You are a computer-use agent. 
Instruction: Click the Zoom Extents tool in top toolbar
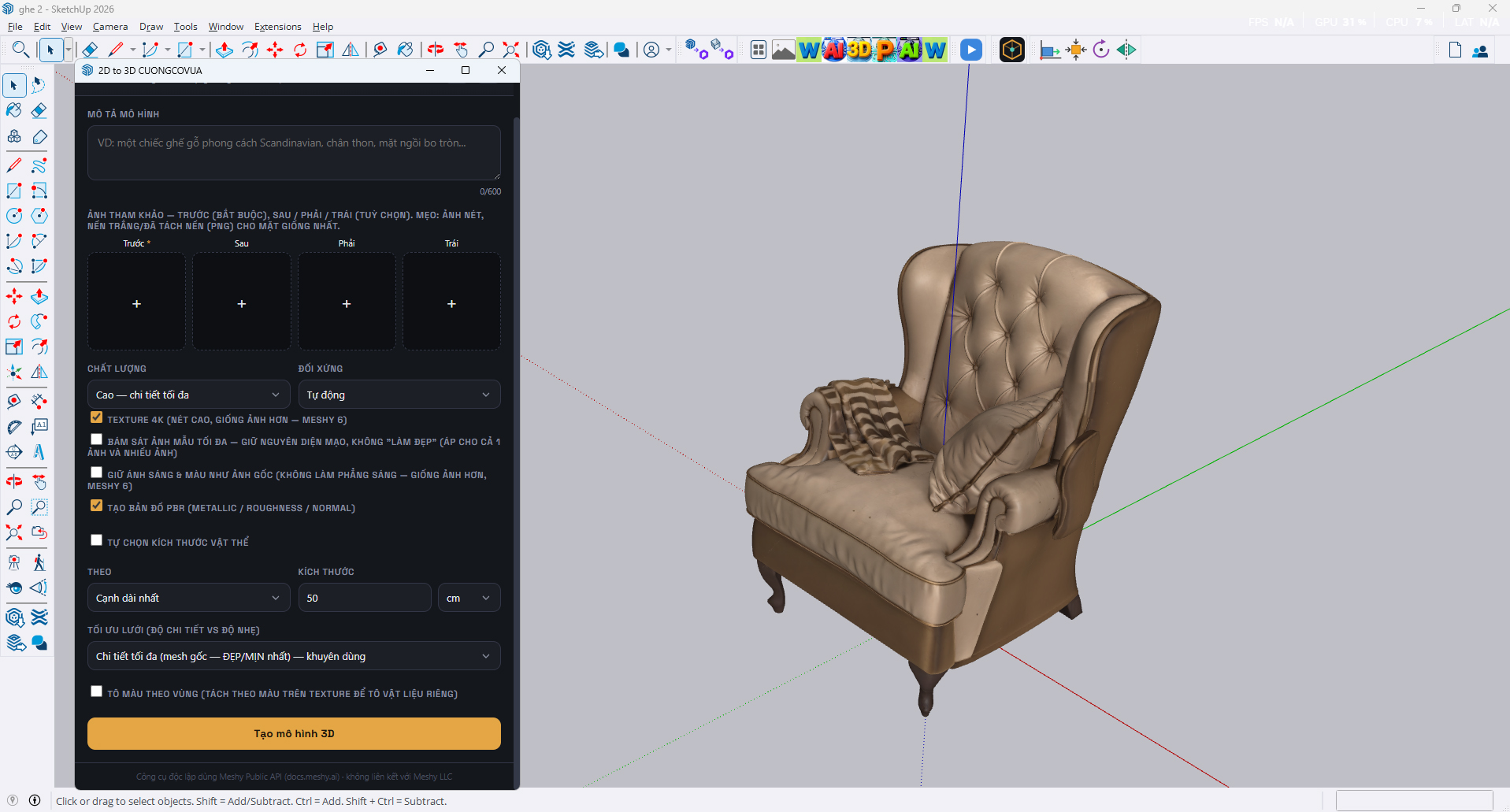click(511, 50)
